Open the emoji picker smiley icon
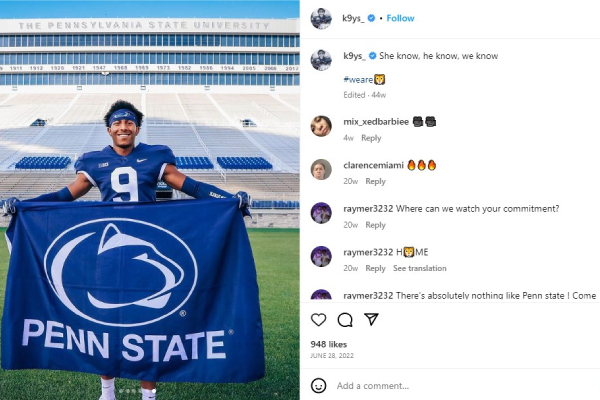 pyautogui.click(x=319, y=385)
